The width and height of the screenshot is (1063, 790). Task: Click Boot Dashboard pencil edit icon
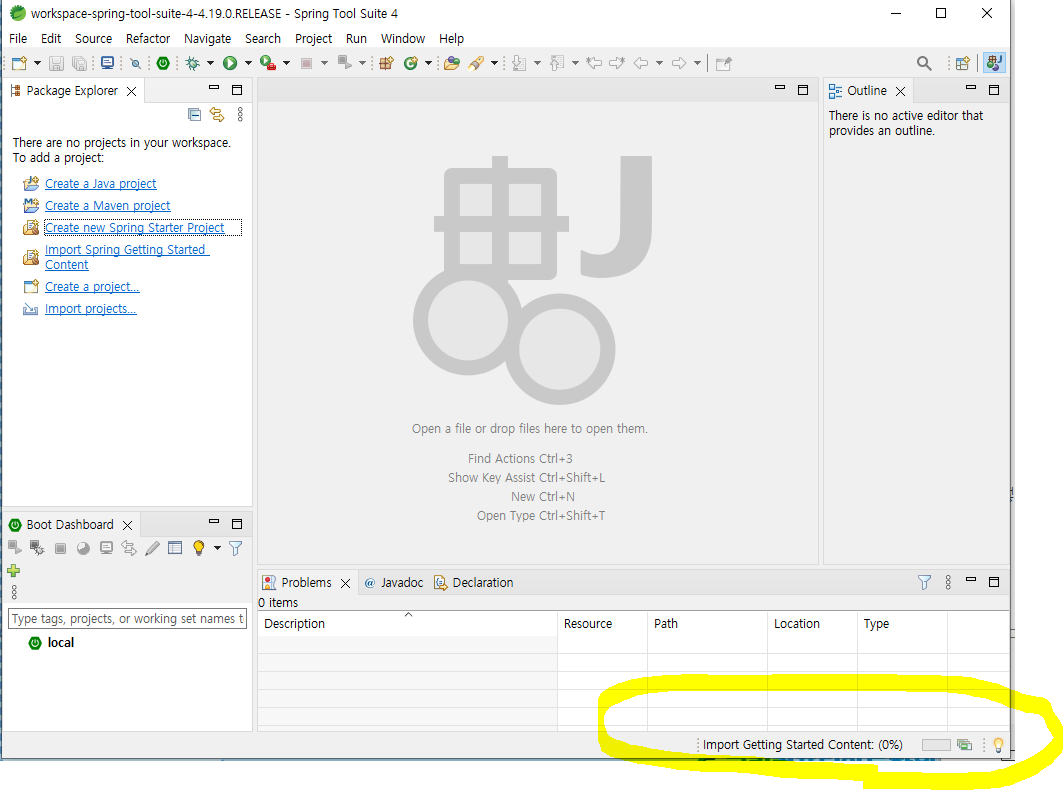point(153,548)
